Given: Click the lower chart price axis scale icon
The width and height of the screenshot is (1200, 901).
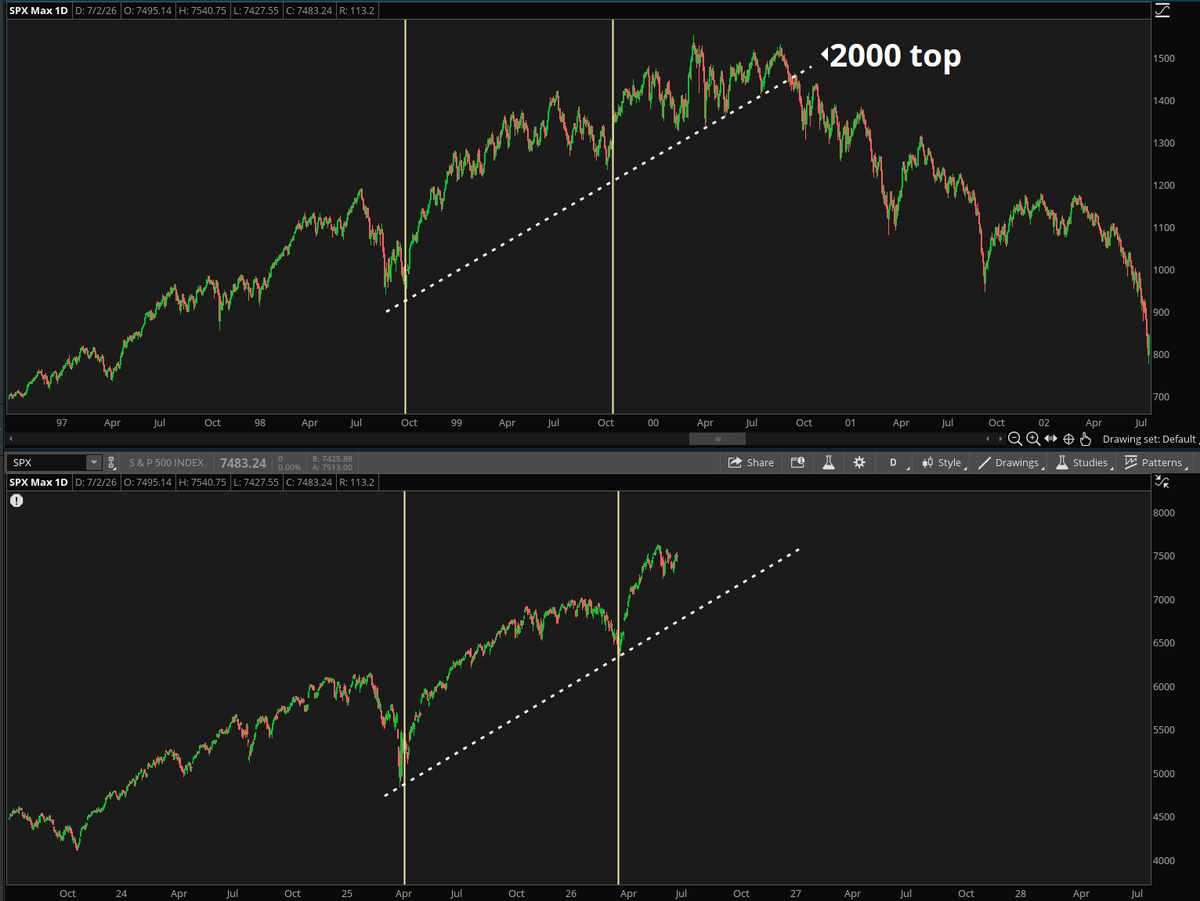Looking at the screenshot, I should coord(1162,481).
